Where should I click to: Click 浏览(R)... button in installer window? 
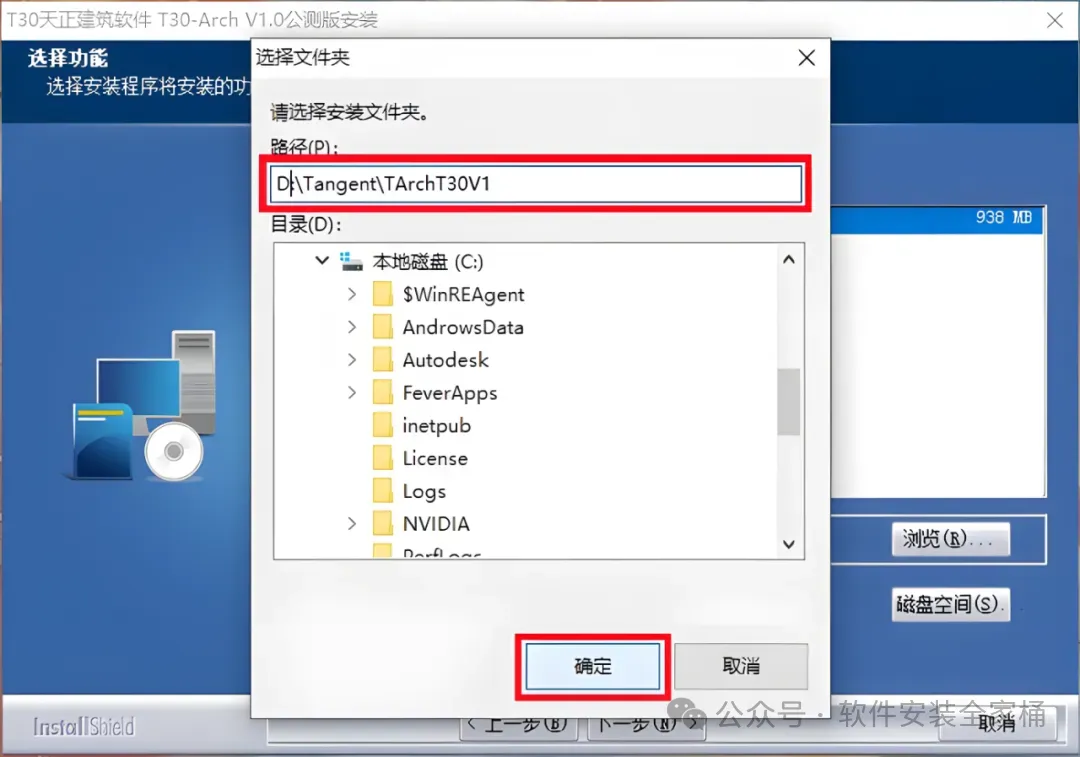point(951,539)
